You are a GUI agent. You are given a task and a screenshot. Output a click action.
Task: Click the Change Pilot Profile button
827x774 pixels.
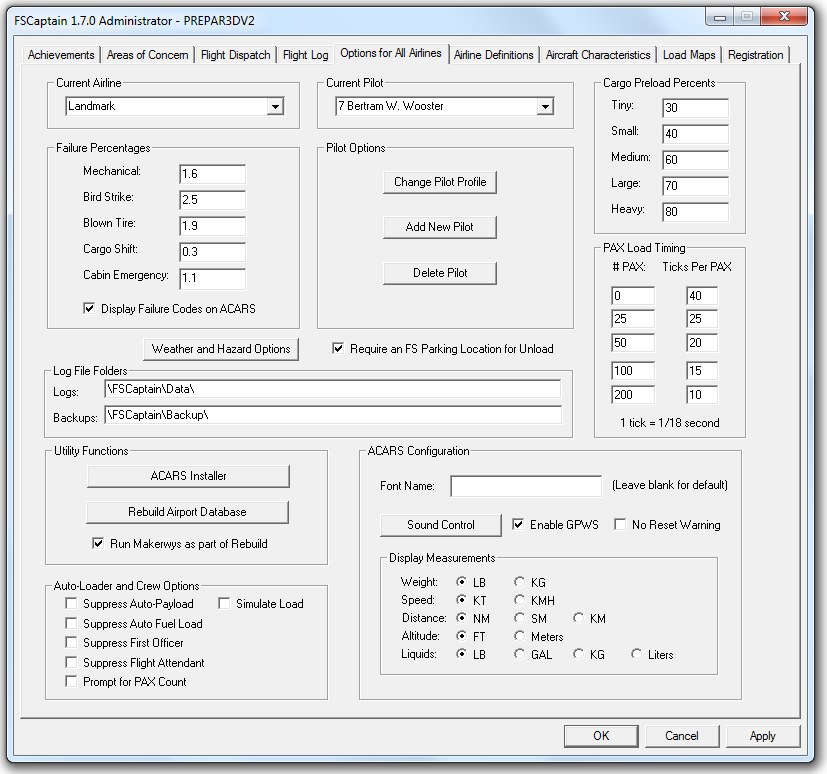click(x=440, y=182)
